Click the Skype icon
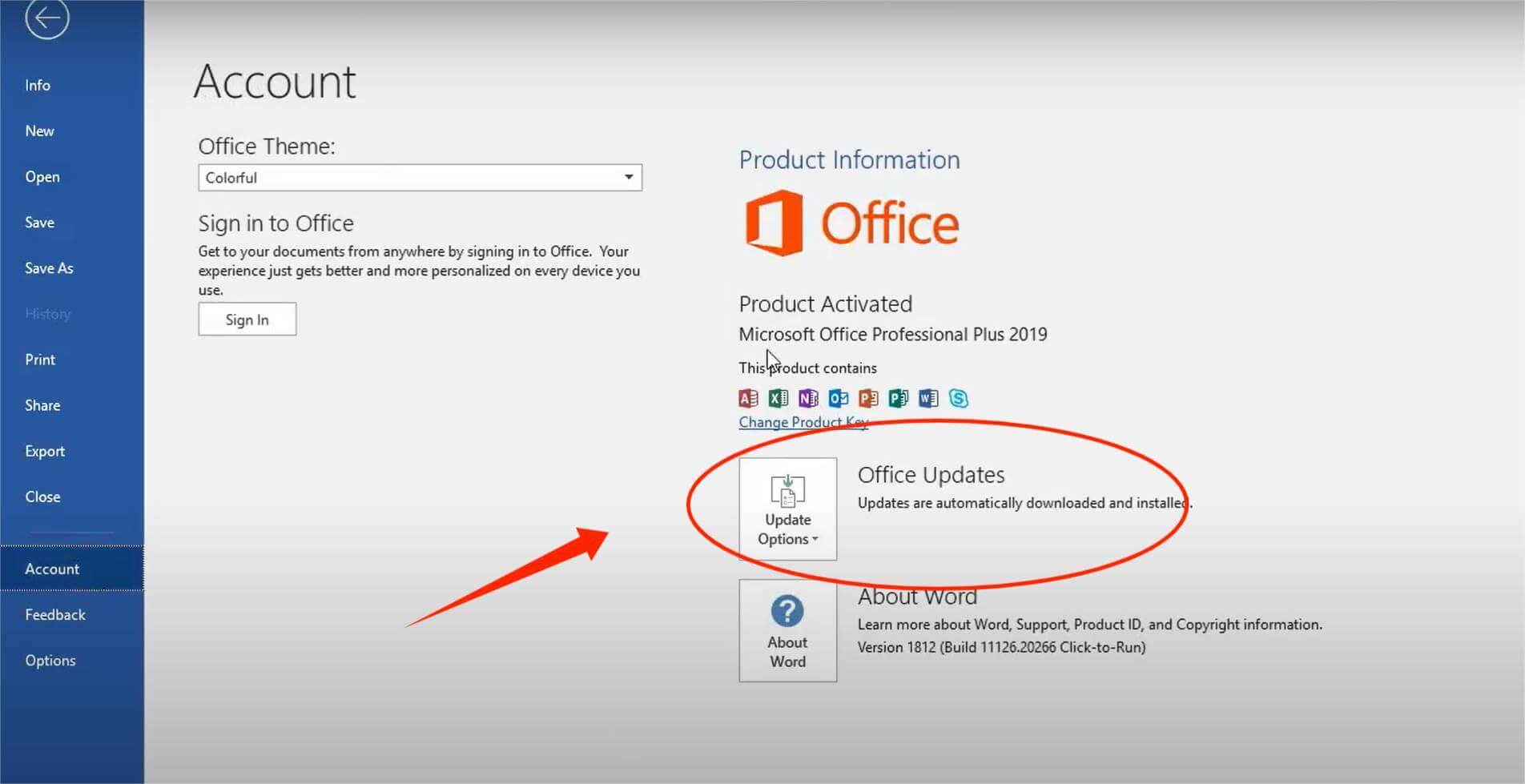This screenshot has width=1525, height=784. 958,398
